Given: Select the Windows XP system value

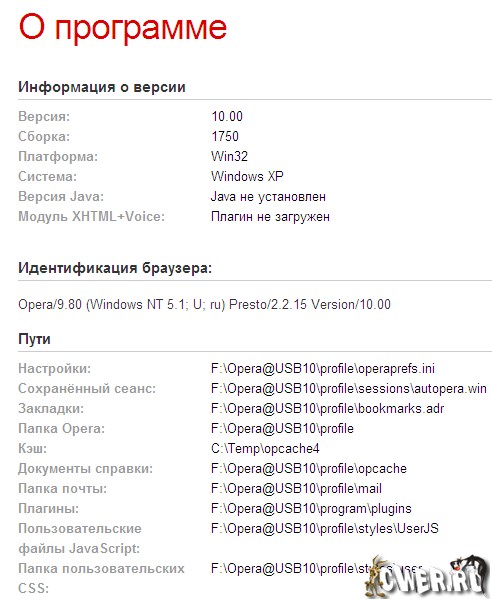Looking at the screenshot, I should (x=247, y=176).
